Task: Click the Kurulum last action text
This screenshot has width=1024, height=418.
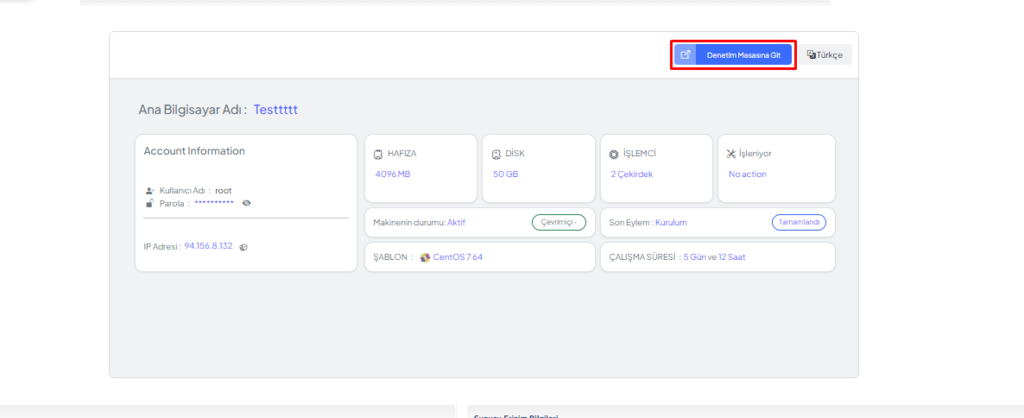Action: (x=671, y=223)
